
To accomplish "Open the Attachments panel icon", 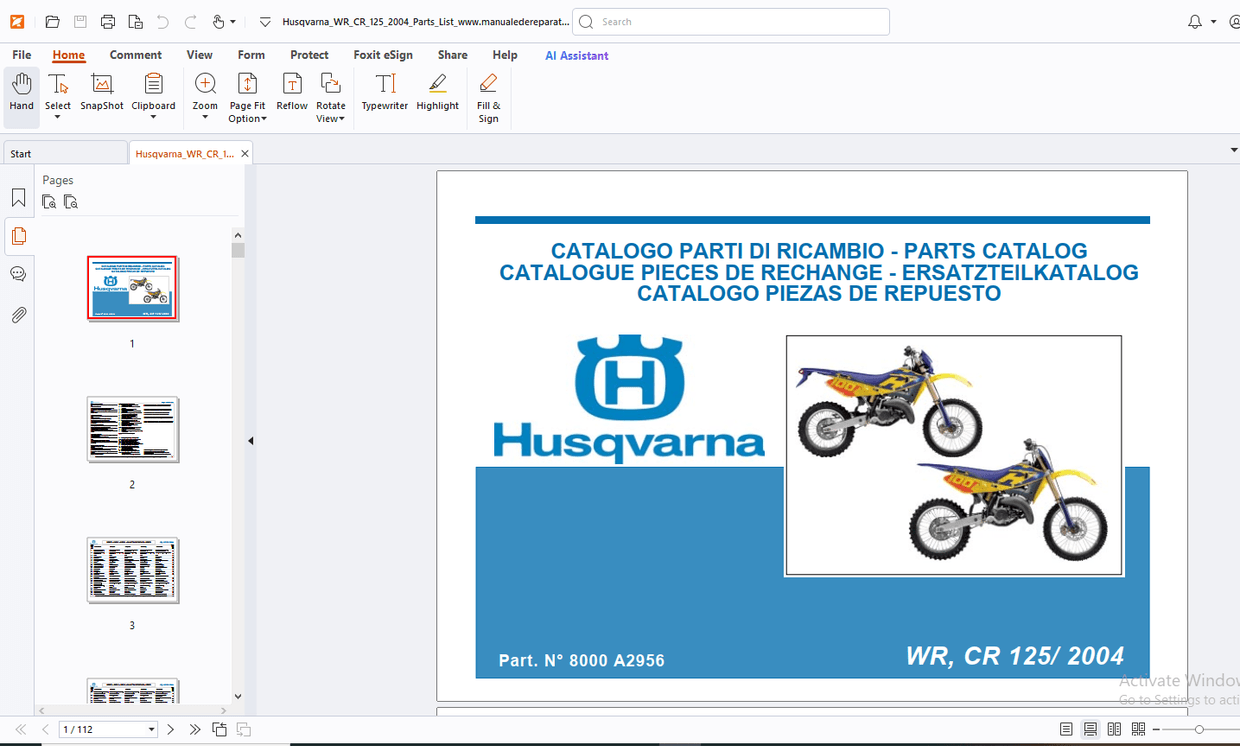I will coord(18,314).
